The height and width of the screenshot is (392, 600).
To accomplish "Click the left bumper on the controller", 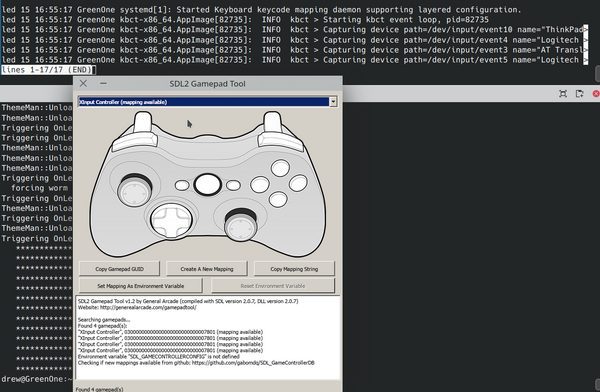I will [x=135, y=141].
